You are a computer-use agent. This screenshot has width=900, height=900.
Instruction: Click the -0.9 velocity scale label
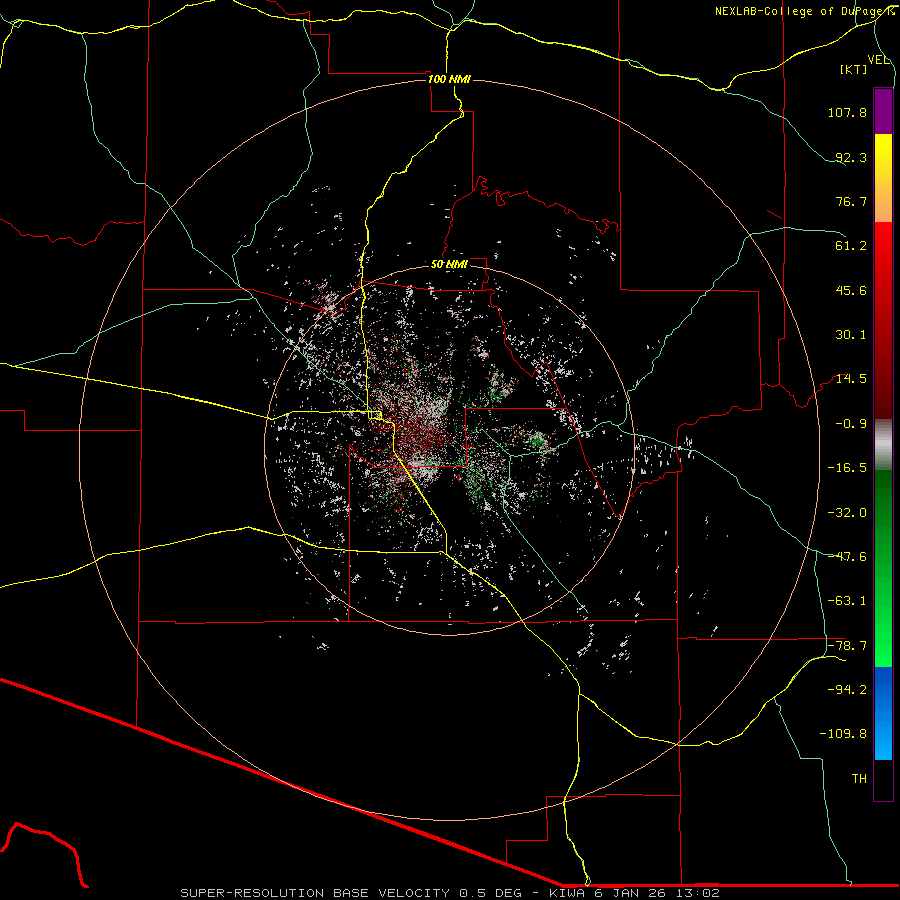point(851,424)
